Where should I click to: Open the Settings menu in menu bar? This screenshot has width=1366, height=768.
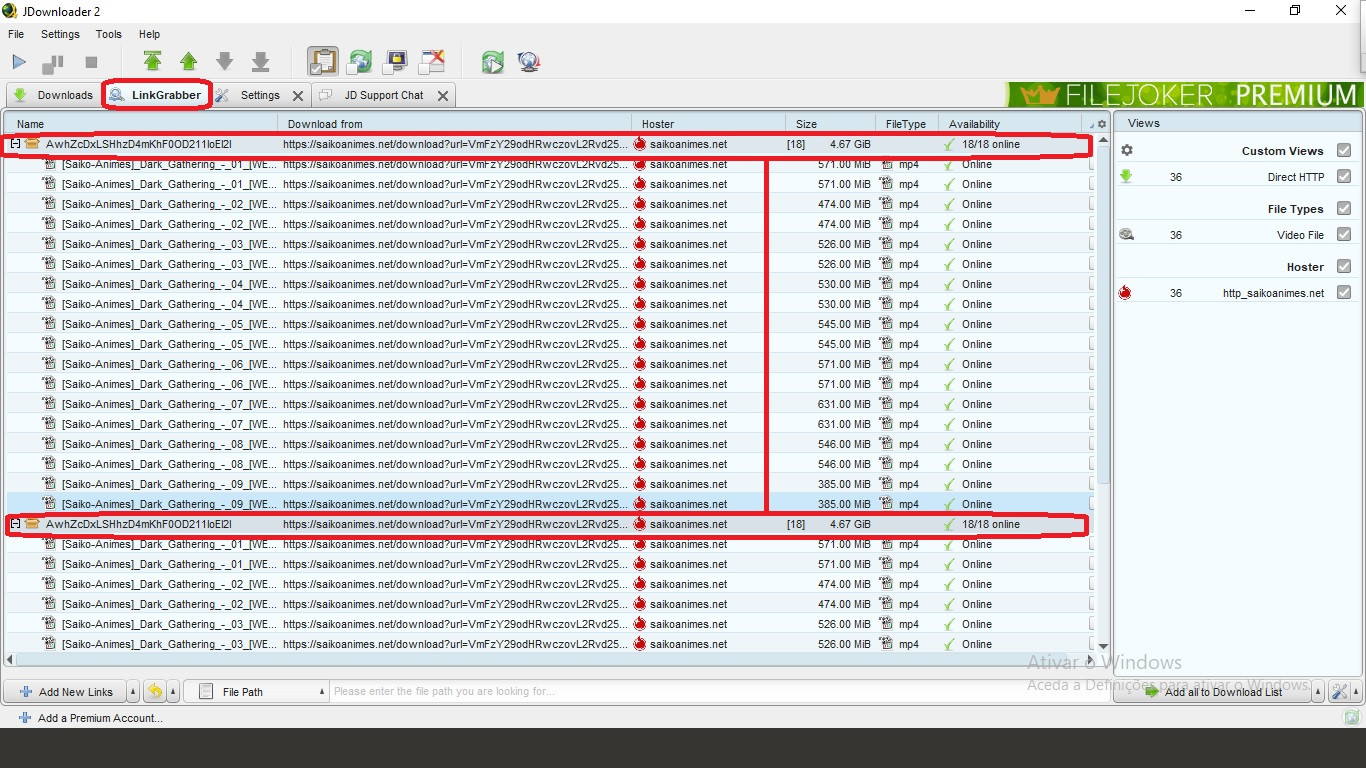(60, 34)
